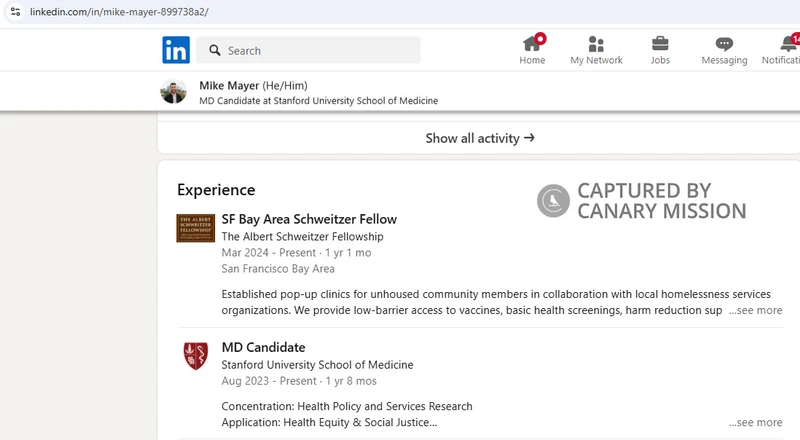800x440 pixels.
Task: Click Mike Mayer's profile photo thumbnail
Action: pos(173,92)
